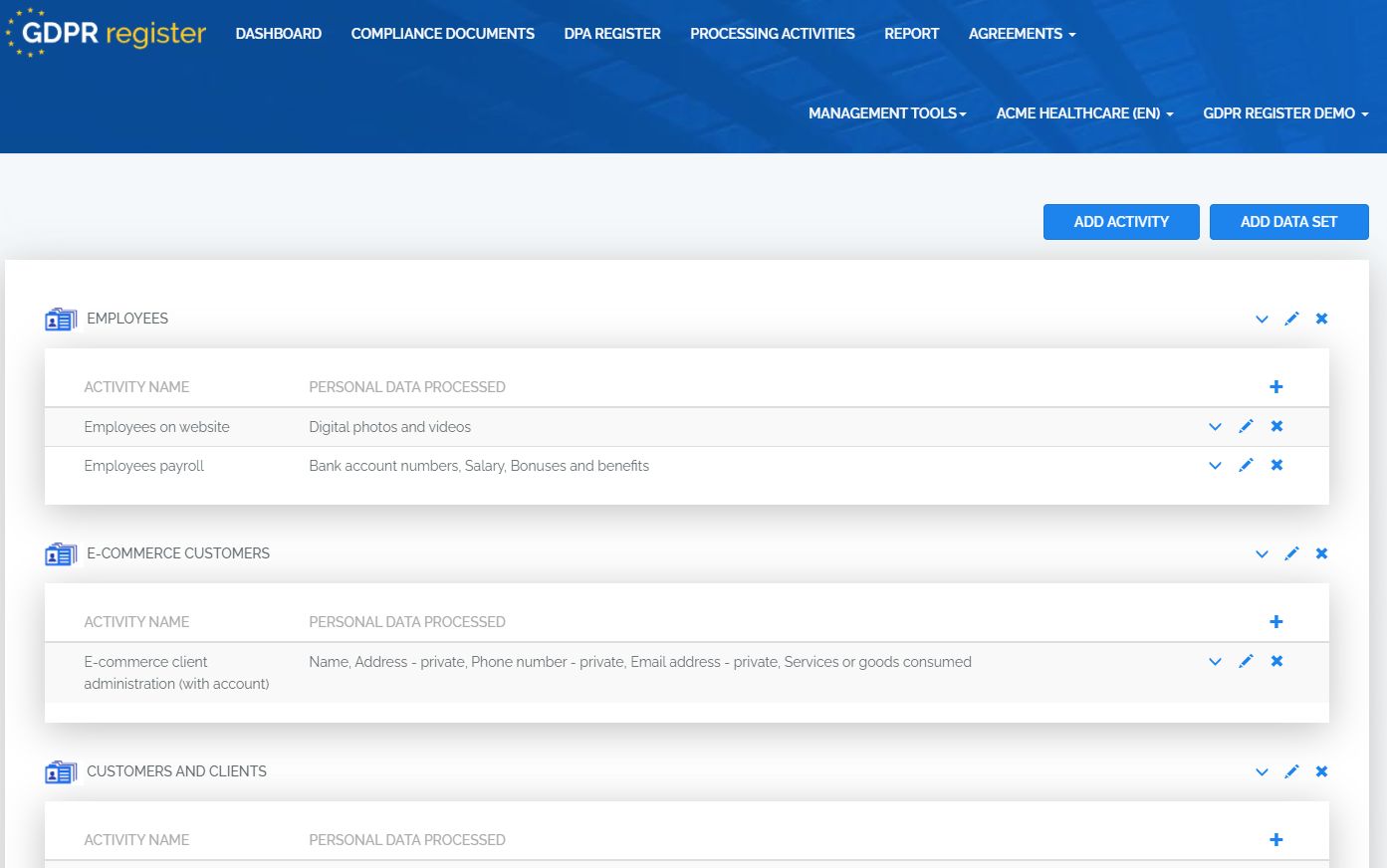
Task: Edit the Employees on website activity
Action: click(1246, 426)
